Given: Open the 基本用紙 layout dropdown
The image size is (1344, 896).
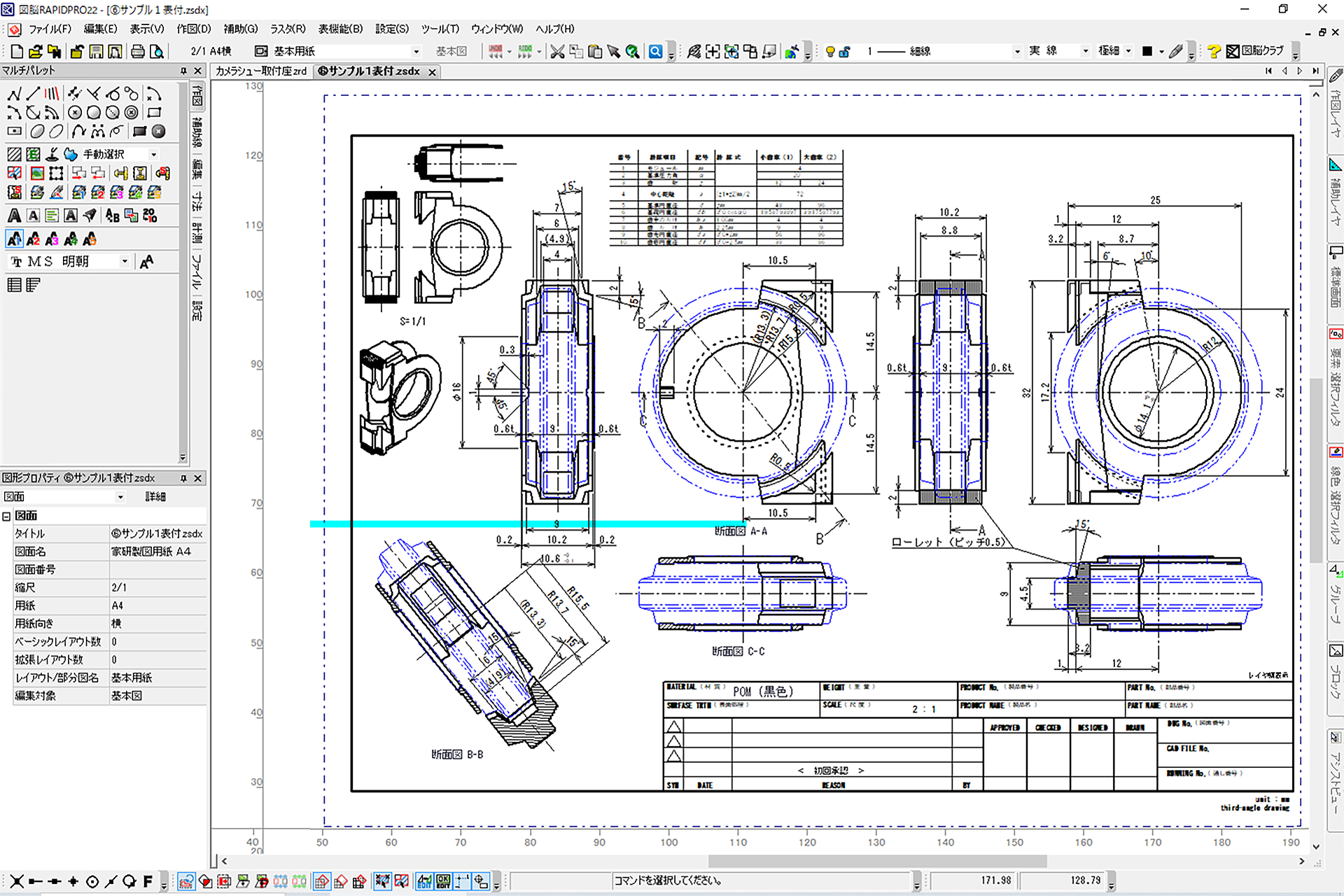Looking at the screenshot, I should (x=416, y=51).
